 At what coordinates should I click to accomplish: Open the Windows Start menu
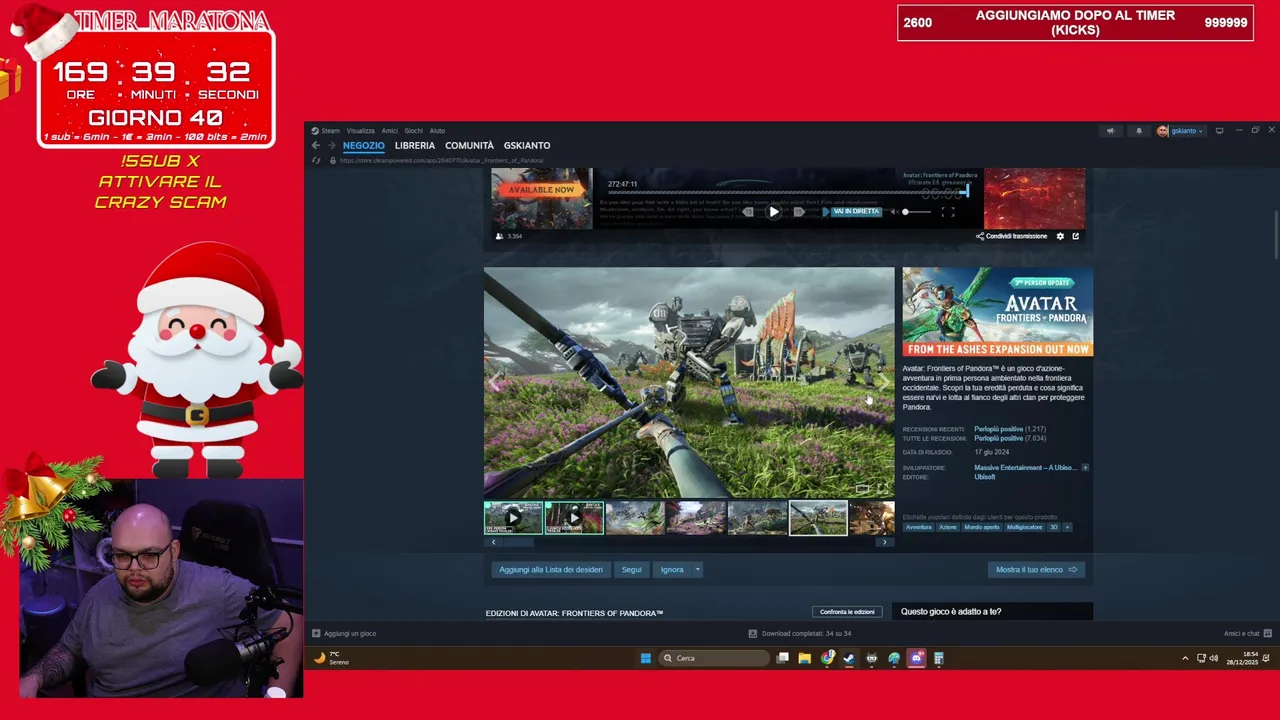[646, 658]
